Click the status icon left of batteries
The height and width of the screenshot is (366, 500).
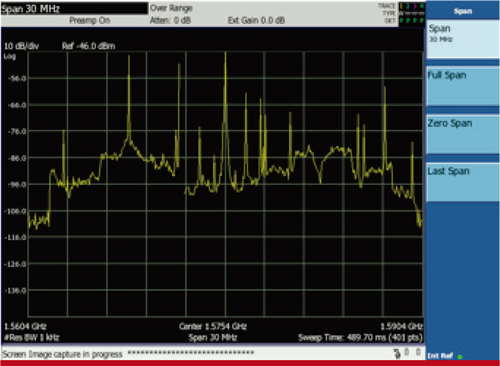pos(397,353)
